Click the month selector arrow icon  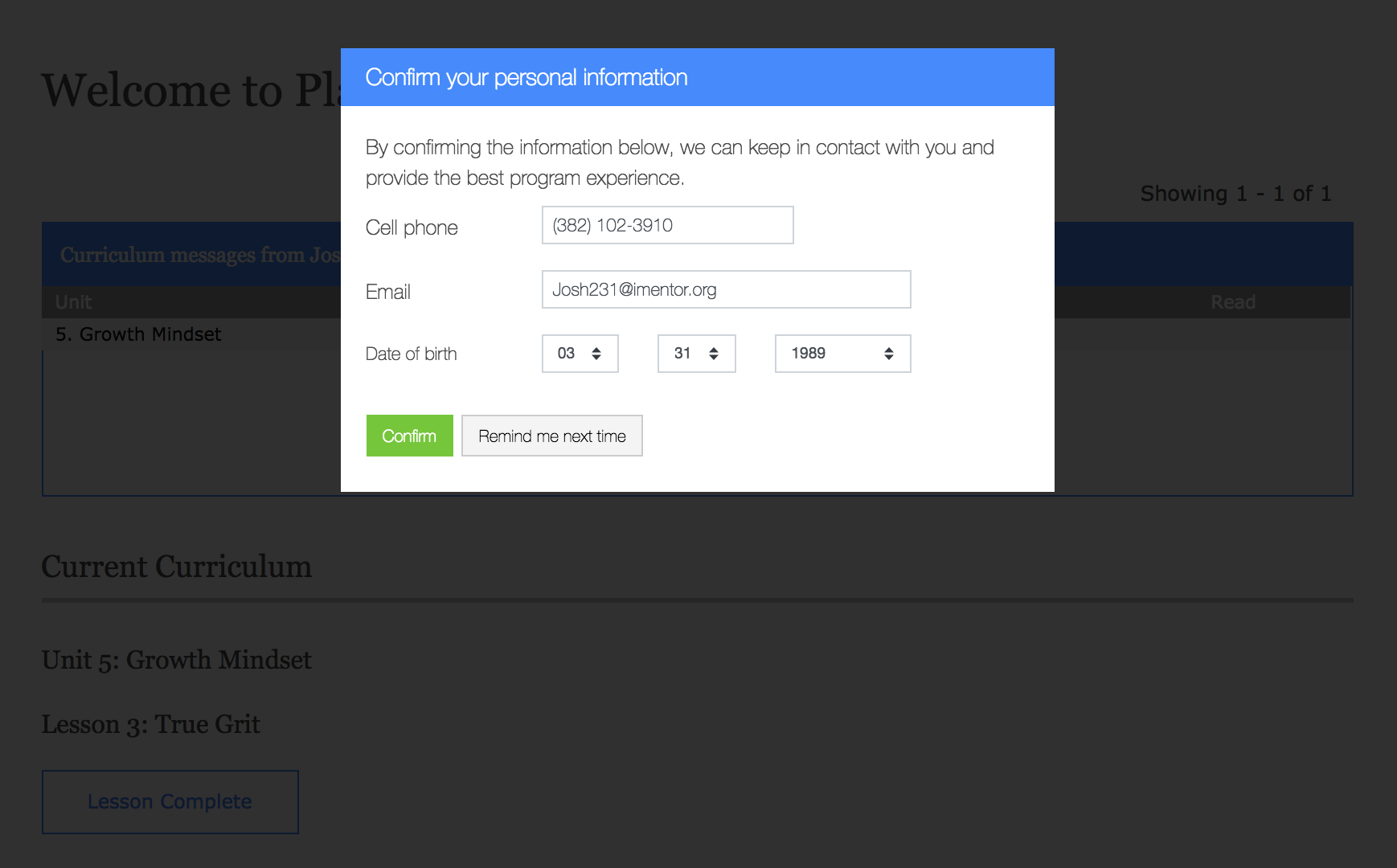[x=596, y=354]
